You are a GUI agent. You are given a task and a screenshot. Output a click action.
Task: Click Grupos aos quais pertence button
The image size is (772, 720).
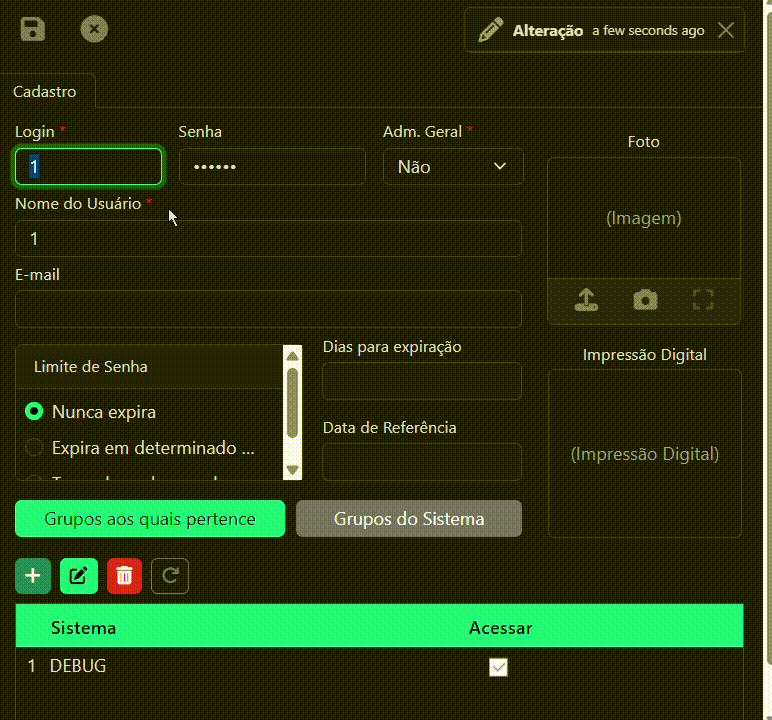[150, 519]
